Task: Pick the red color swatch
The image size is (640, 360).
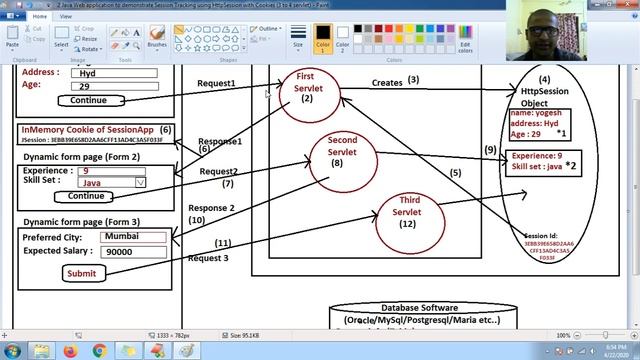Action: pyautogui.click(x=389, y=29)
